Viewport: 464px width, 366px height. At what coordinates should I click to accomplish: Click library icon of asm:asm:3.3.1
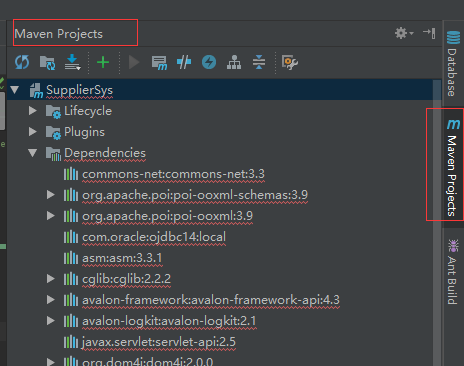pos(71,258)
